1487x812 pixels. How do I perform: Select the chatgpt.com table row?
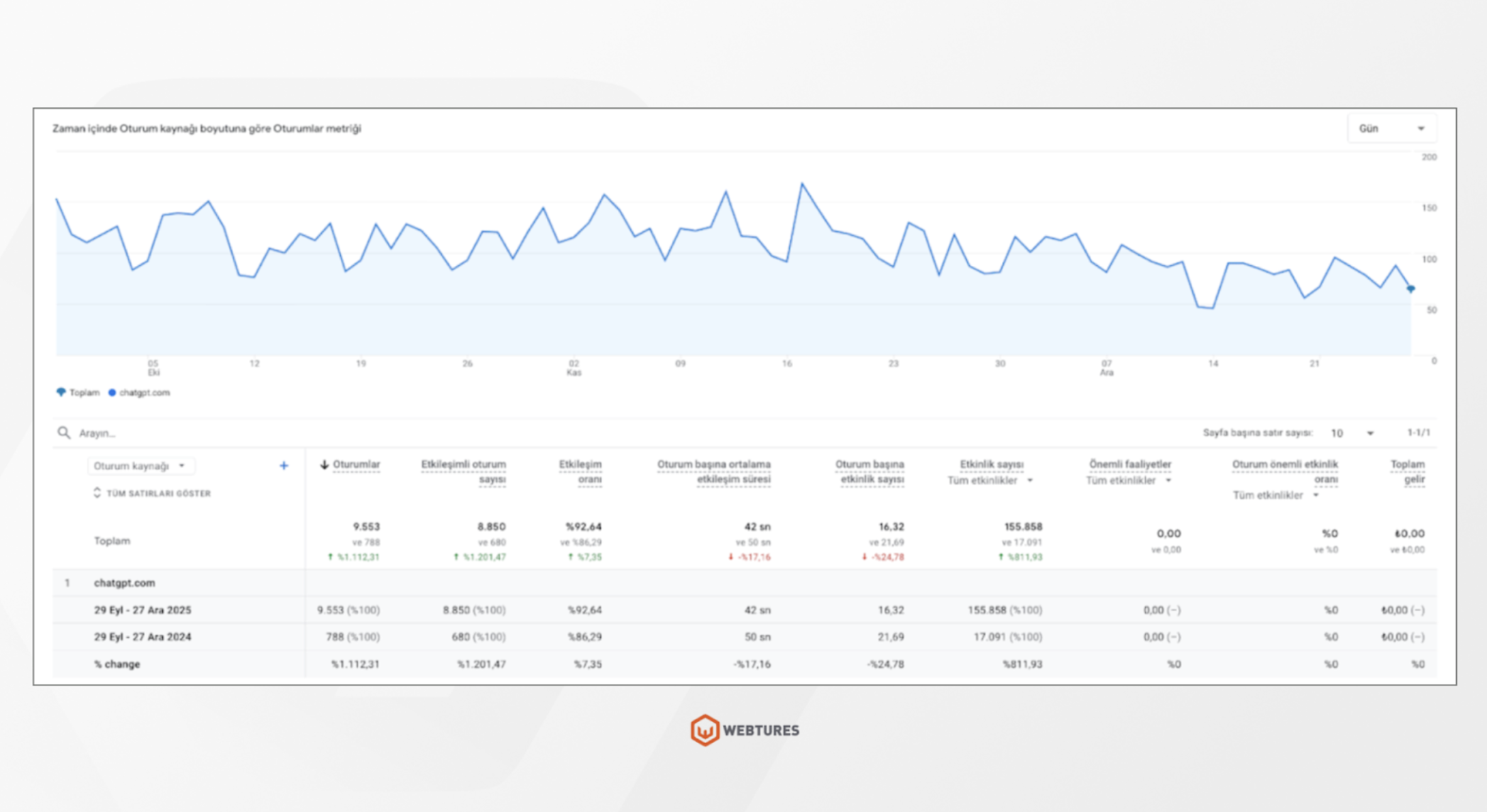[x=124, y=583]
